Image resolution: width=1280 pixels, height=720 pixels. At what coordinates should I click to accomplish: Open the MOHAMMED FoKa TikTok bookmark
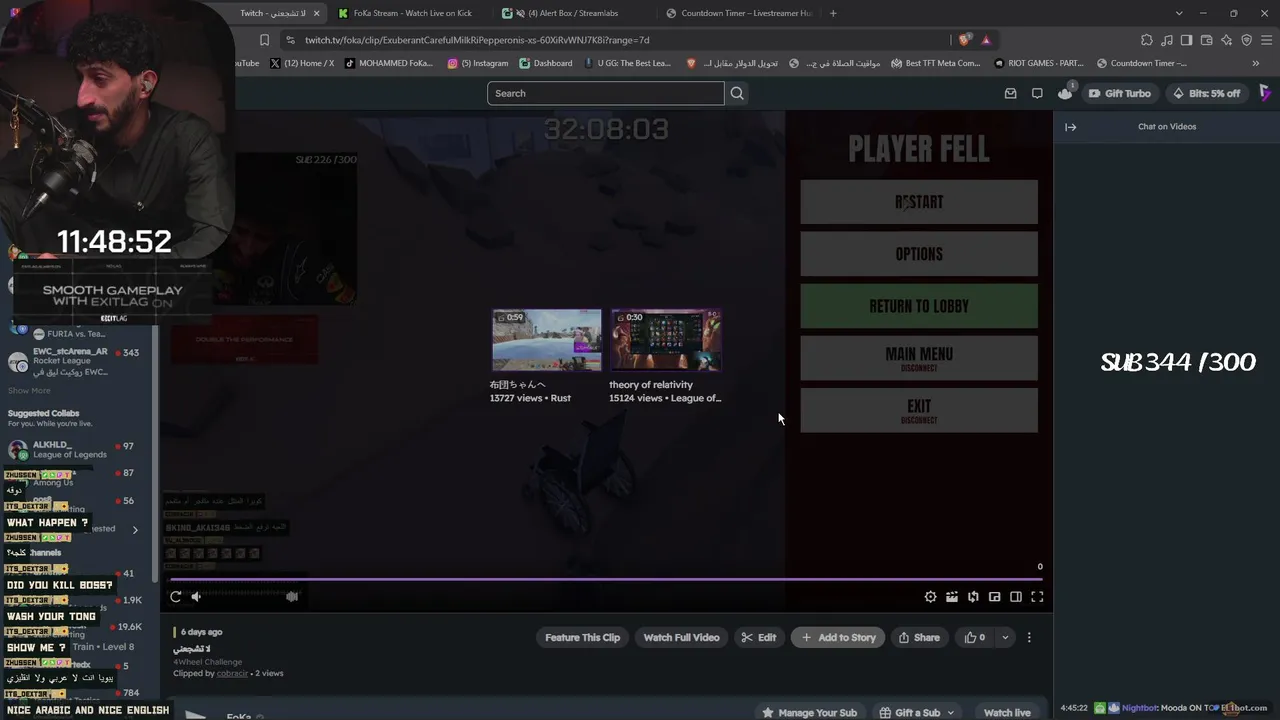click(x=388, y=63)
